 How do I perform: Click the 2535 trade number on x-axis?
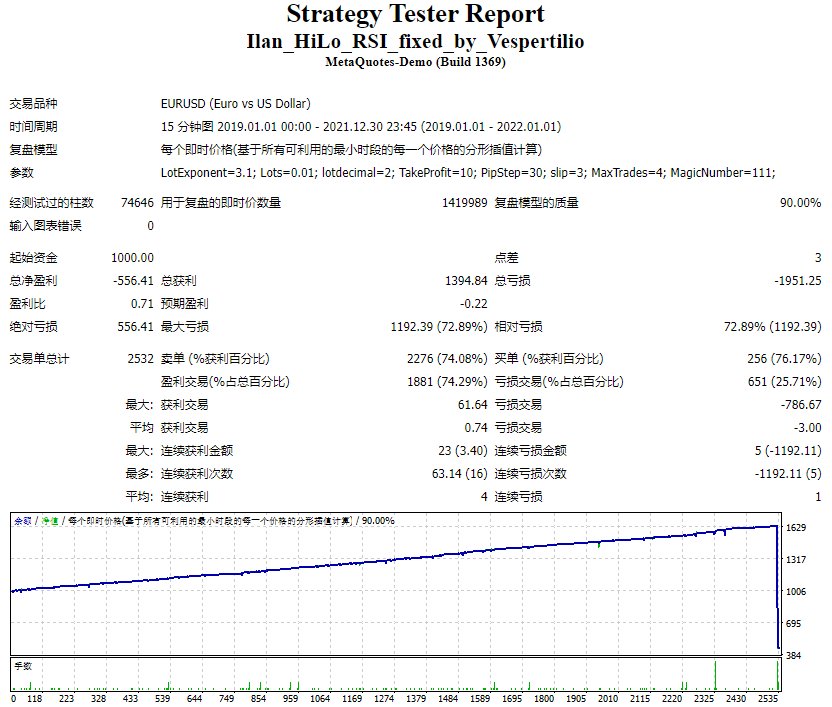click(768, 699)
